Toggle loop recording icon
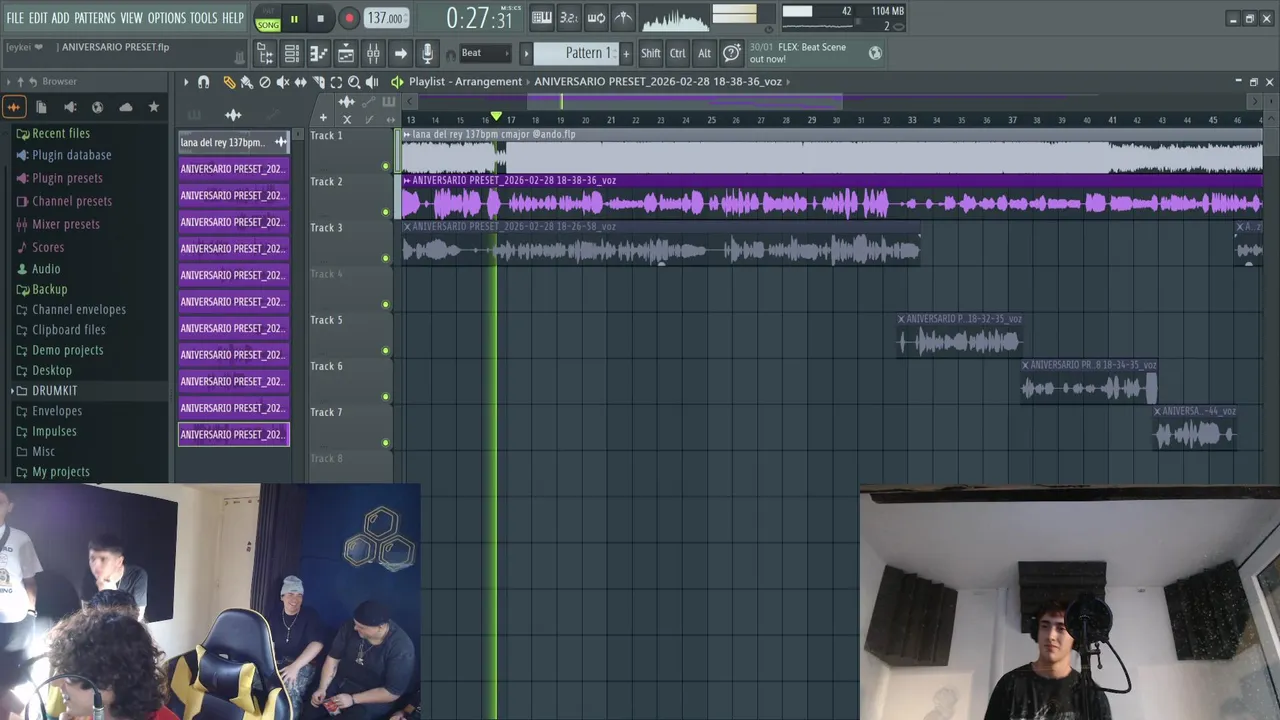Image resolution: width=1280 pixels, height=720 pixels. point(596,17)
